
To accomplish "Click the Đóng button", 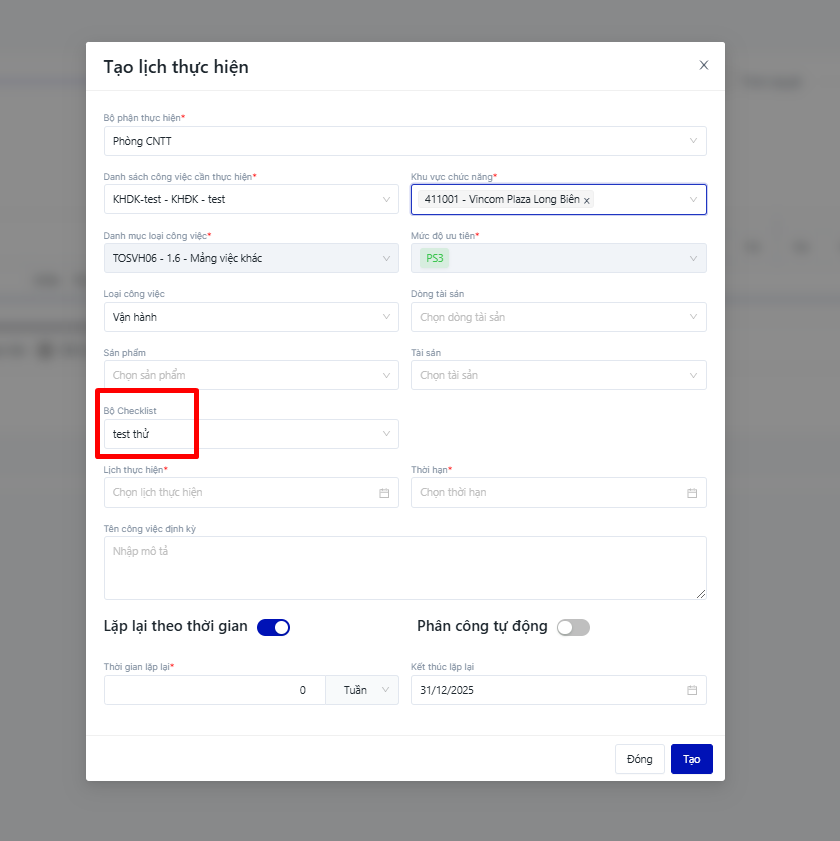I will (x=639, y=759).
